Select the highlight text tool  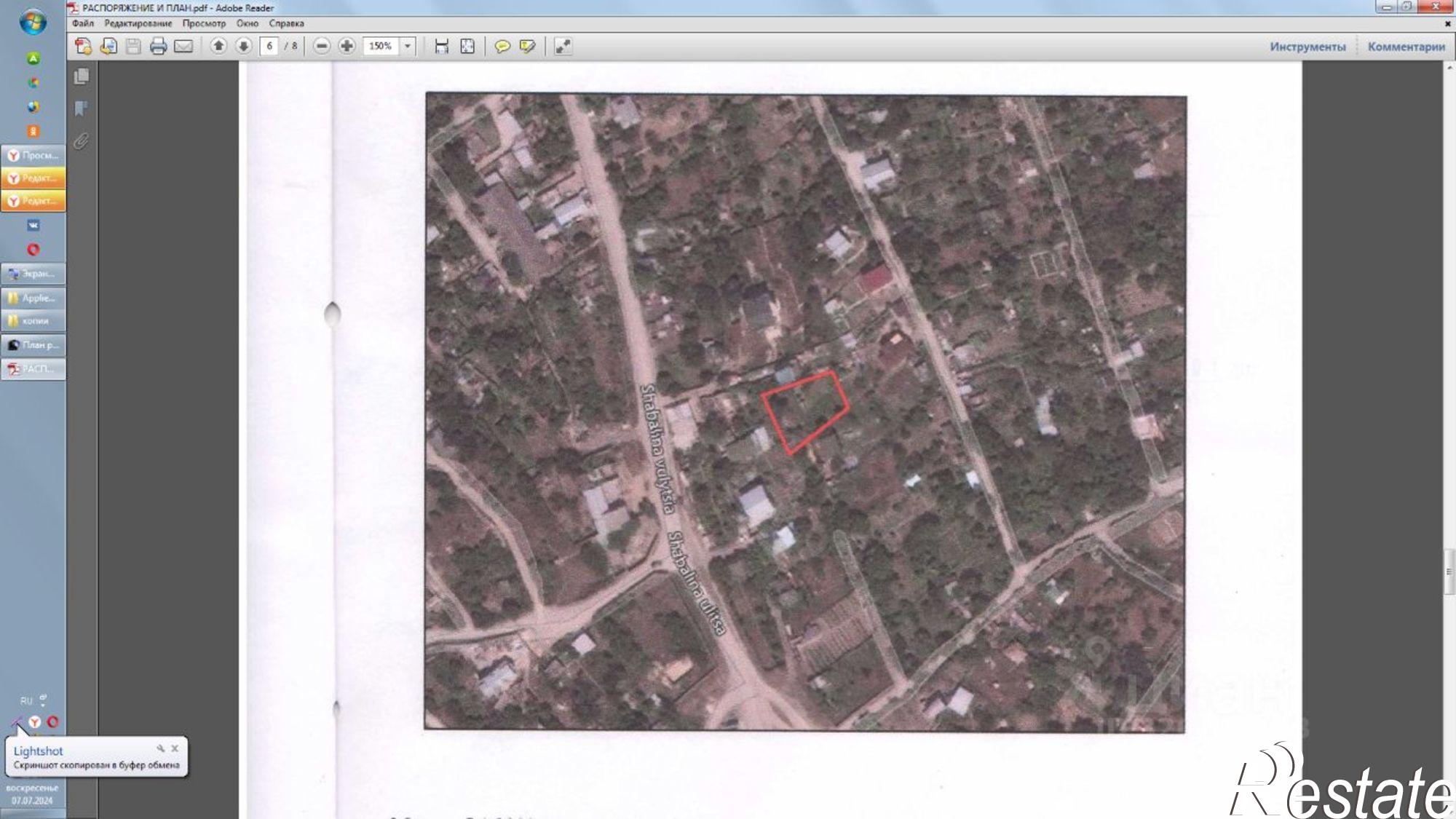(x=528, y=46)
